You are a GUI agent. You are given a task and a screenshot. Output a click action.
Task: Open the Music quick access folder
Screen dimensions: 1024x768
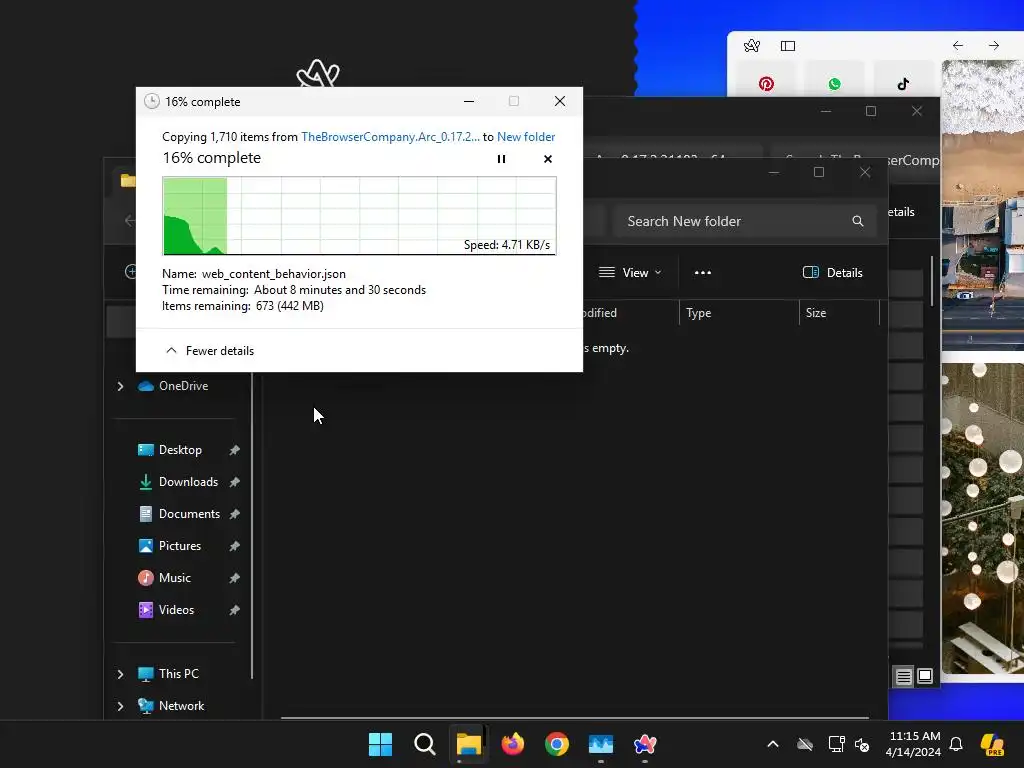click(165, 578)
